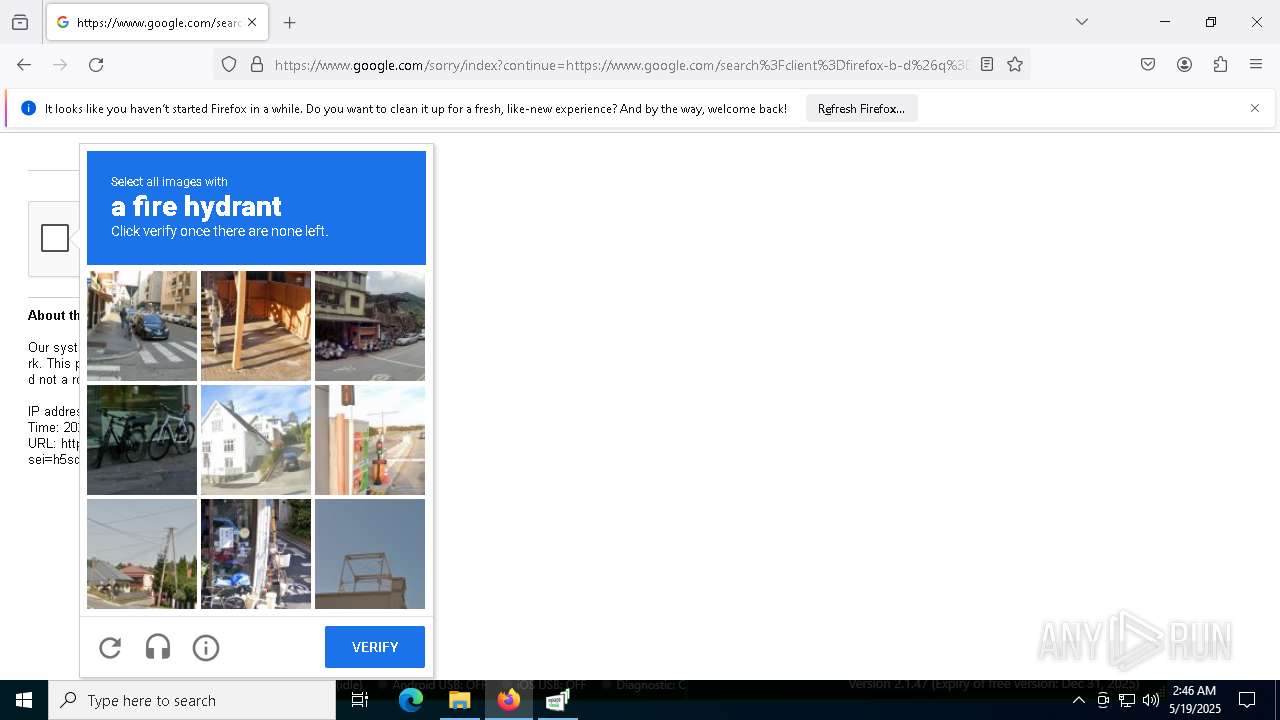Image resolution: width=1280 pixels, height=720 pixels.
Task: Switch to Firefox on the taskbar
Action: (x=508, y=700)
